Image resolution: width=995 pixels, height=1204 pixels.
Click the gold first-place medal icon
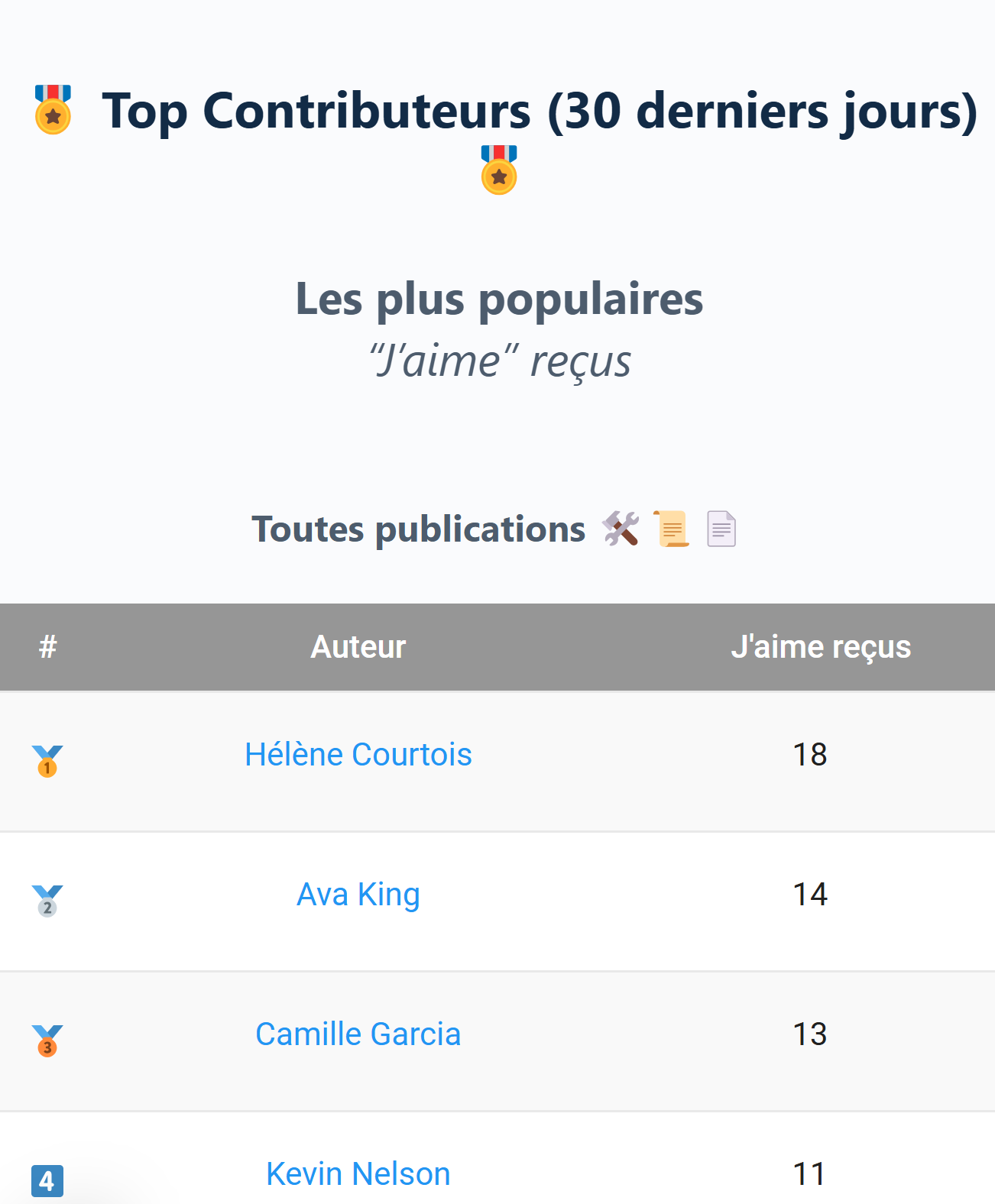click(47, 761)
